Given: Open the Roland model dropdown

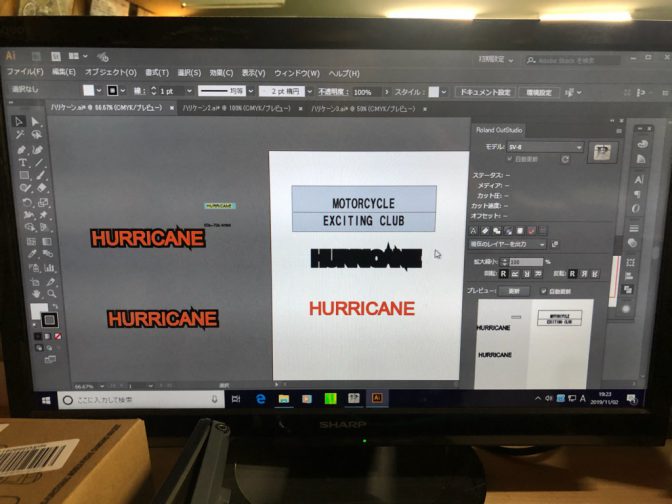Looking at the screenshot, I should pyautogui.click(x=544, y=147).
